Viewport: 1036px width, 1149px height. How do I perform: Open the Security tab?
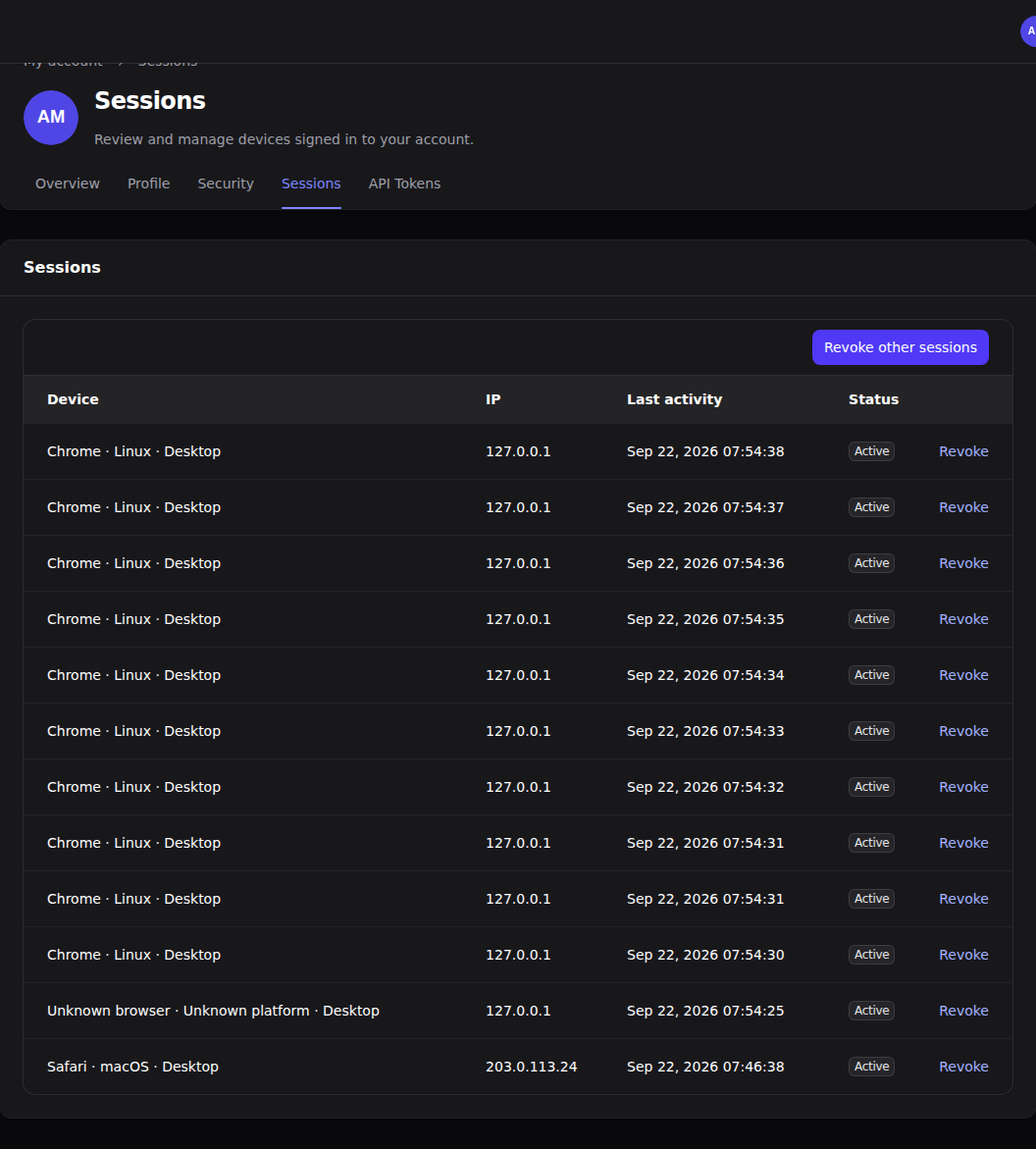click(226, 183)
